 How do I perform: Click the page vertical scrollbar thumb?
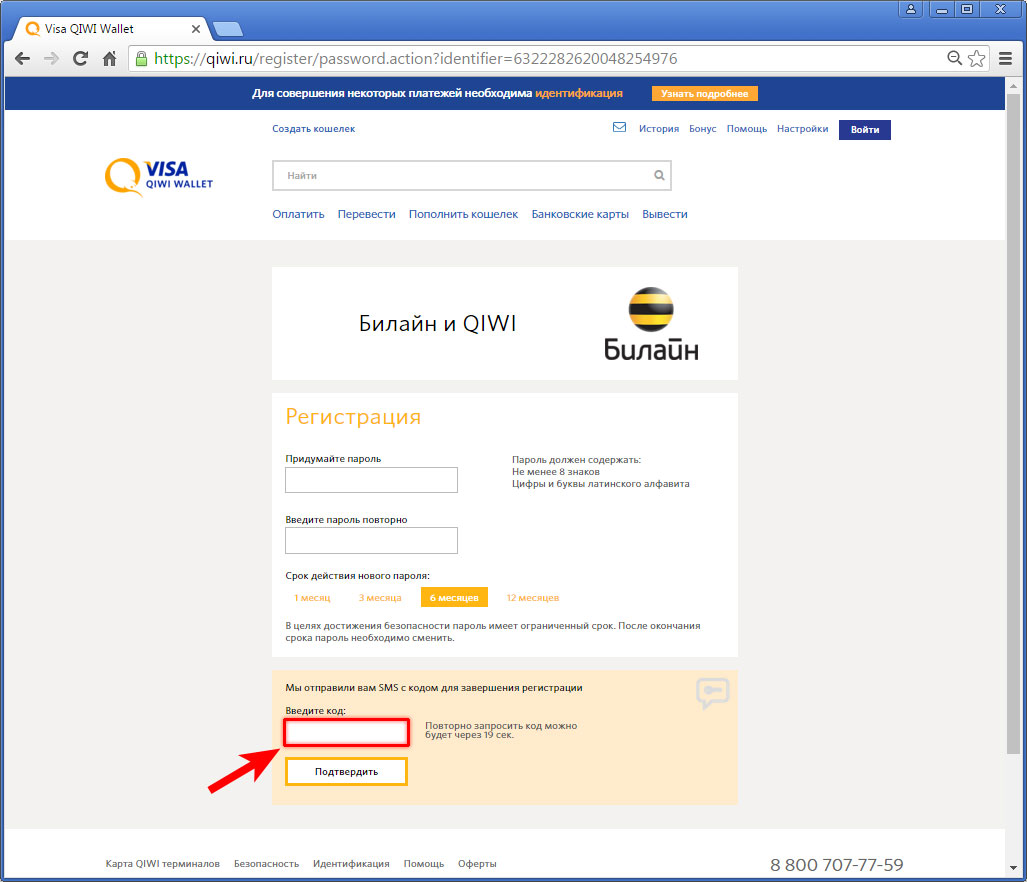[x=1013, y=422]
